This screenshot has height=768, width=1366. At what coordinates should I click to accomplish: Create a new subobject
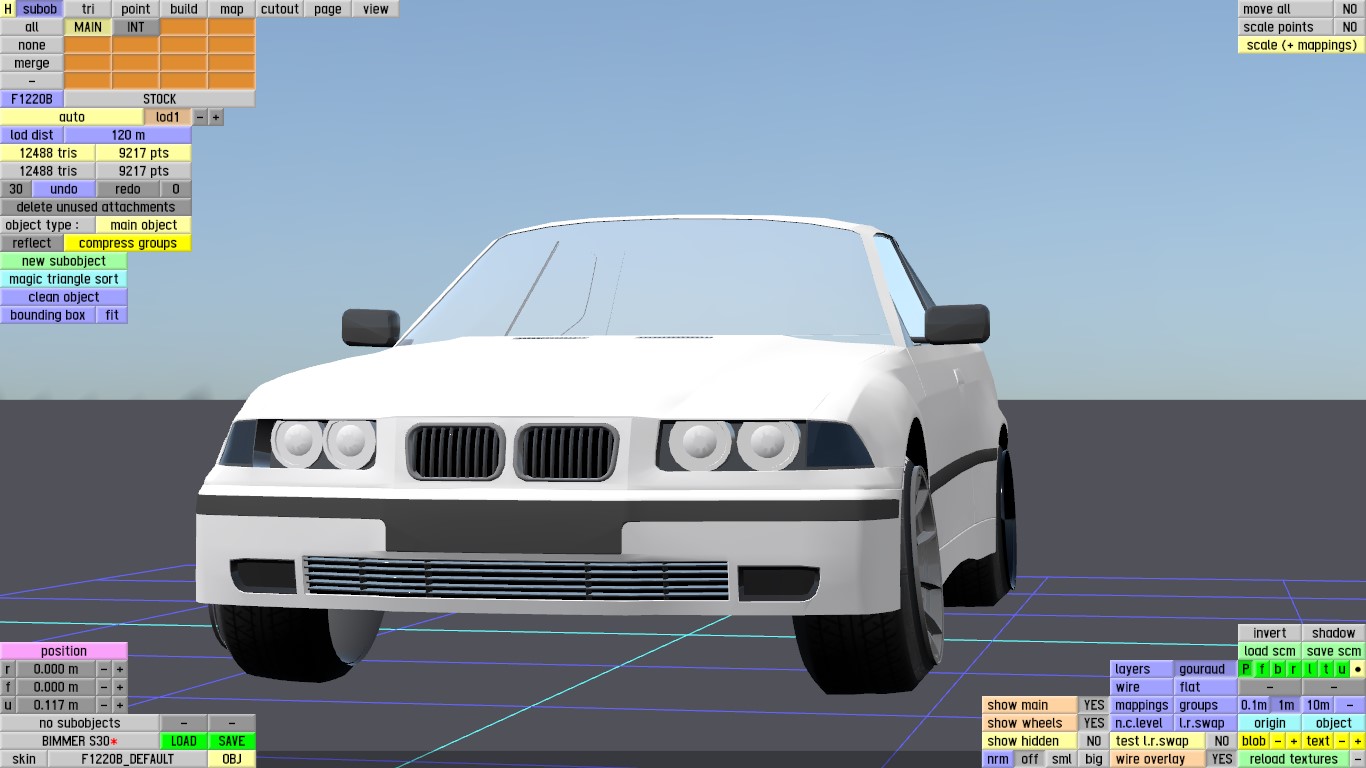[x=64, y=261]
